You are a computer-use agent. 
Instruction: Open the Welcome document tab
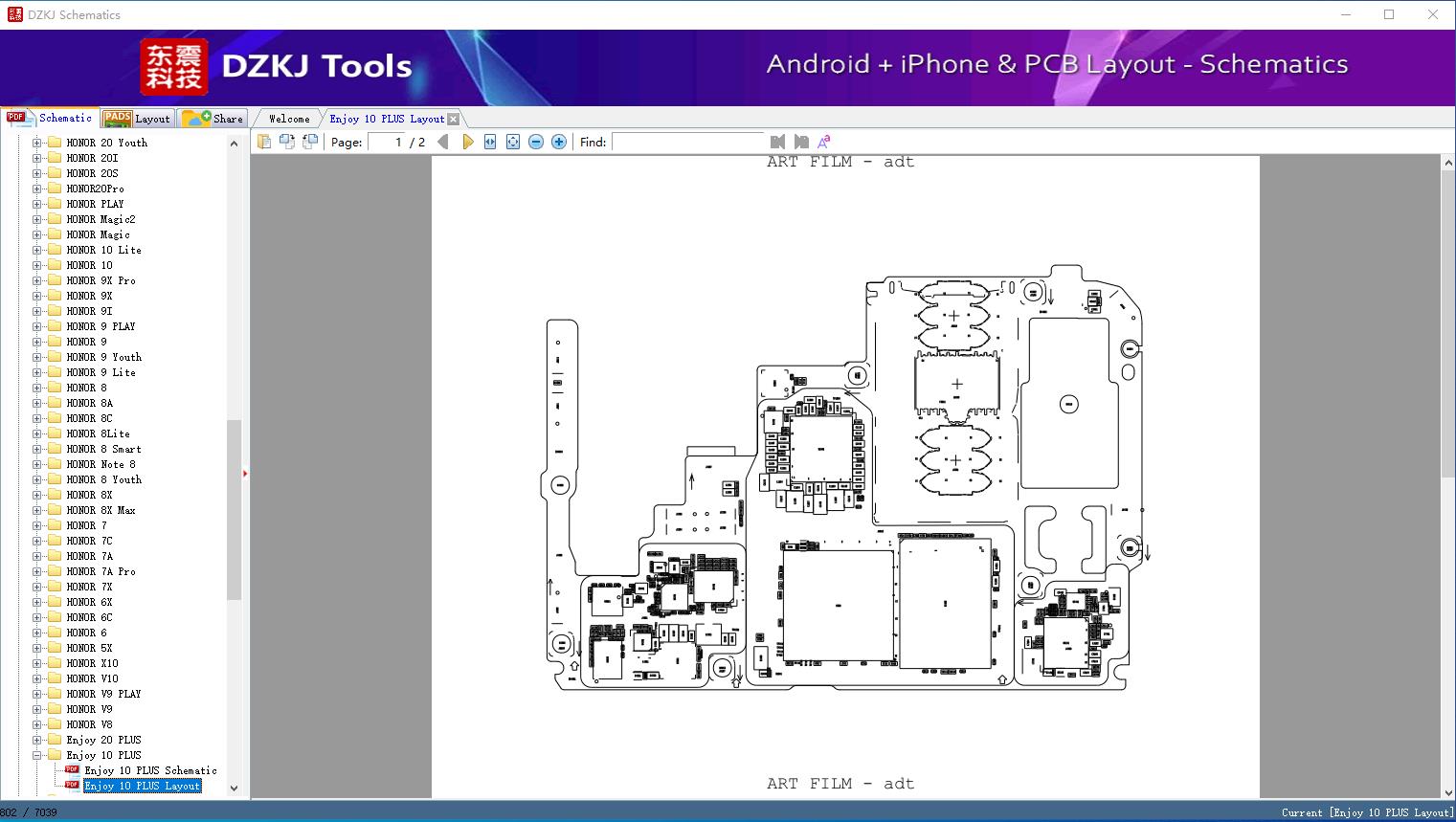(x=289, y=119)
